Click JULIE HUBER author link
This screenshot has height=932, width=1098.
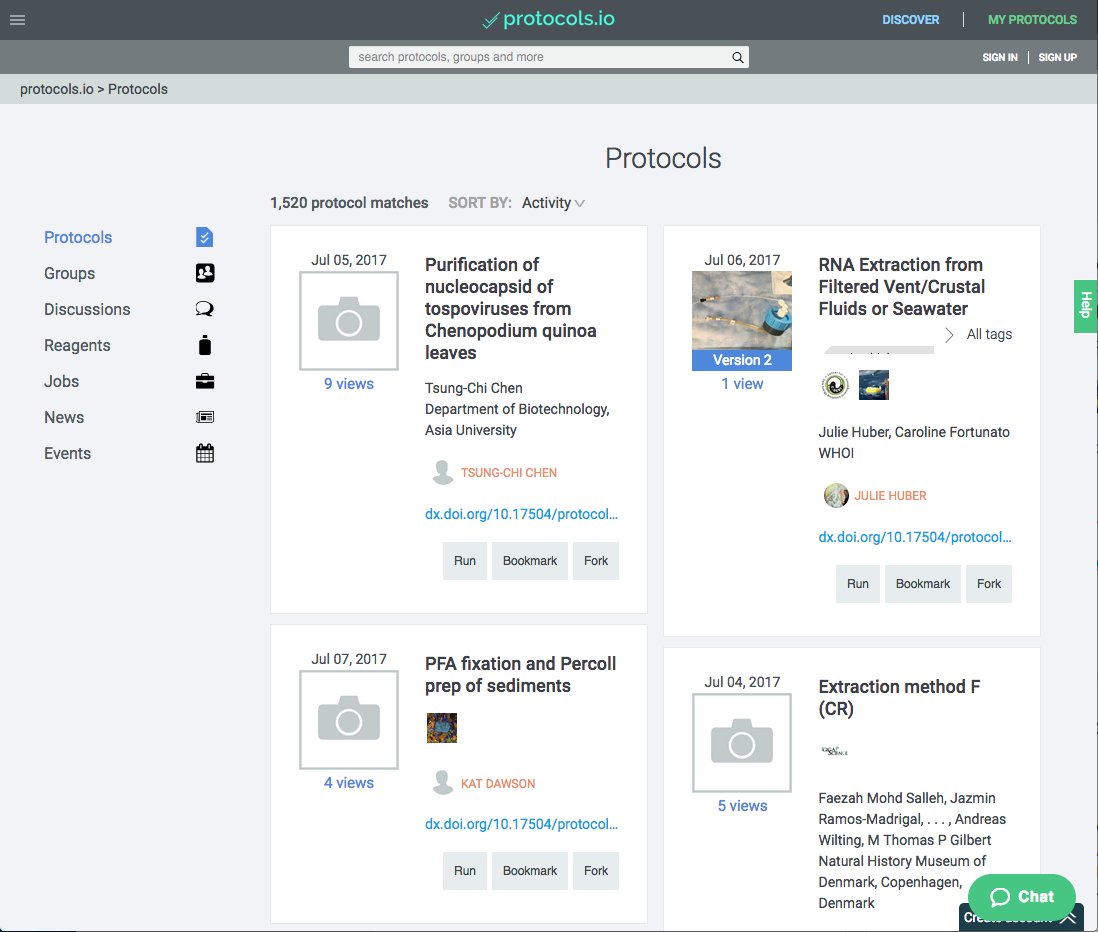tap(890, 496)
